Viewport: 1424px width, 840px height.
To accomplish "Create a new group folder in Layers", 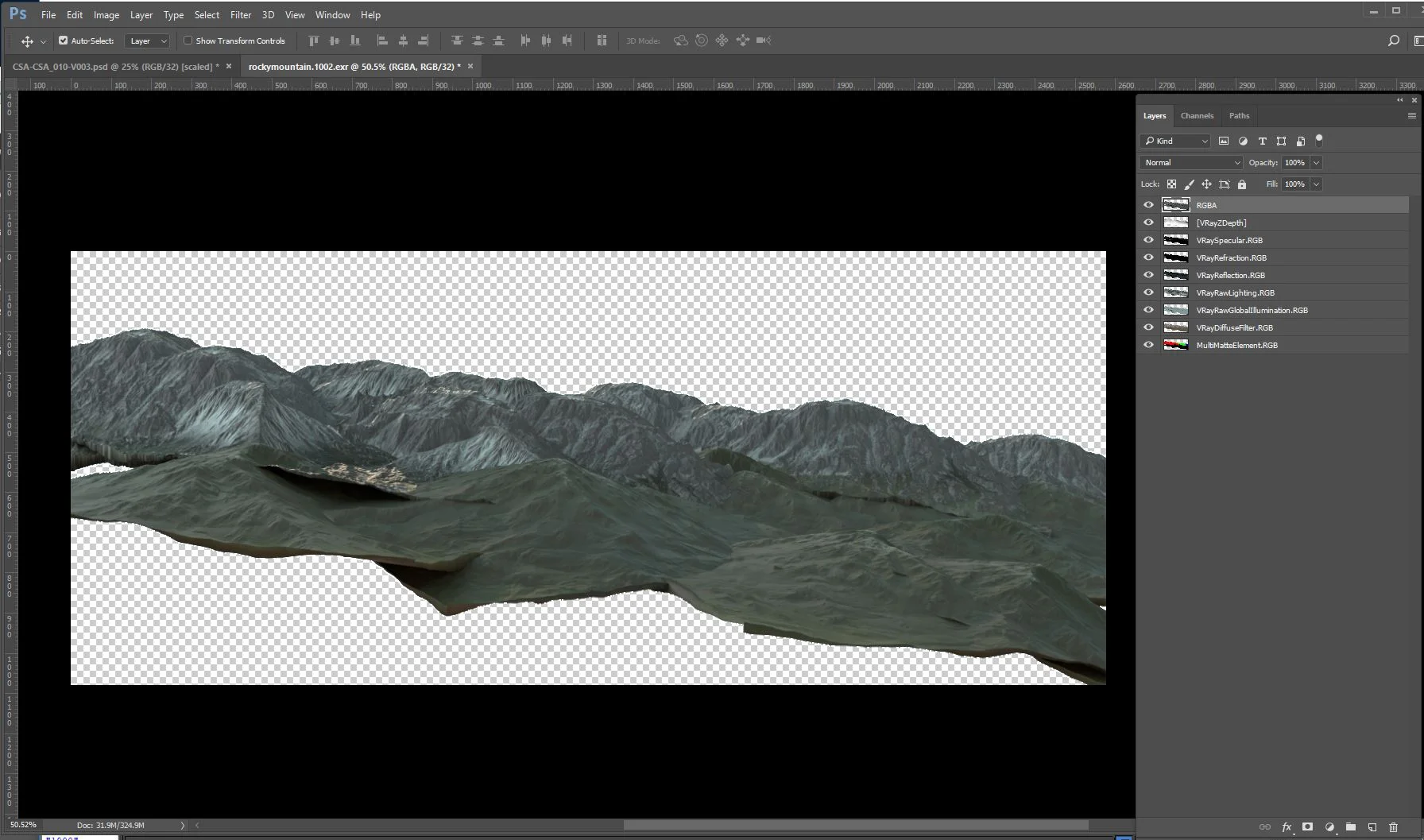I will pos(1352,826).
